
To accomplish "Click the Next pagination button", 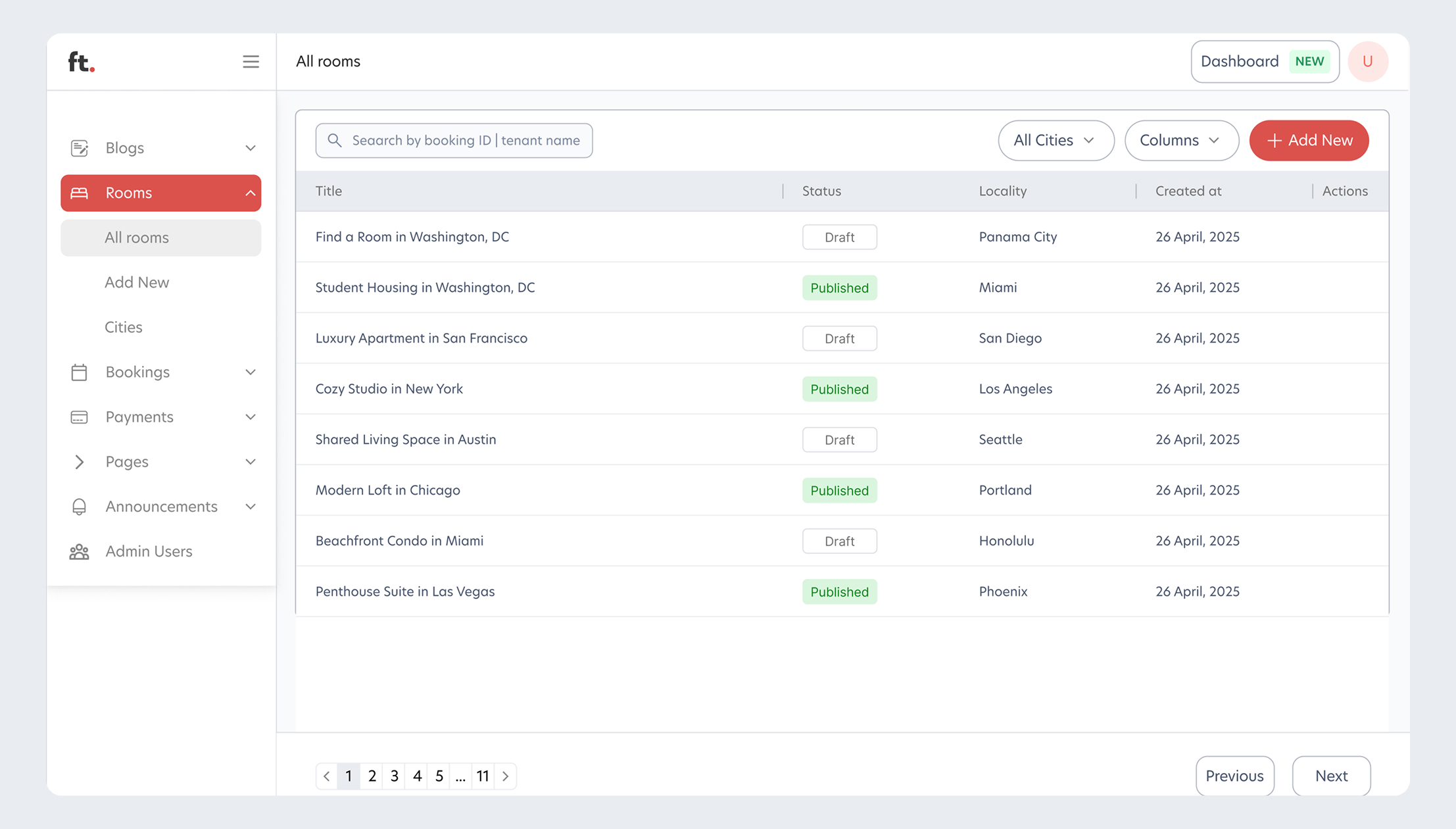I will point(1331,776).
